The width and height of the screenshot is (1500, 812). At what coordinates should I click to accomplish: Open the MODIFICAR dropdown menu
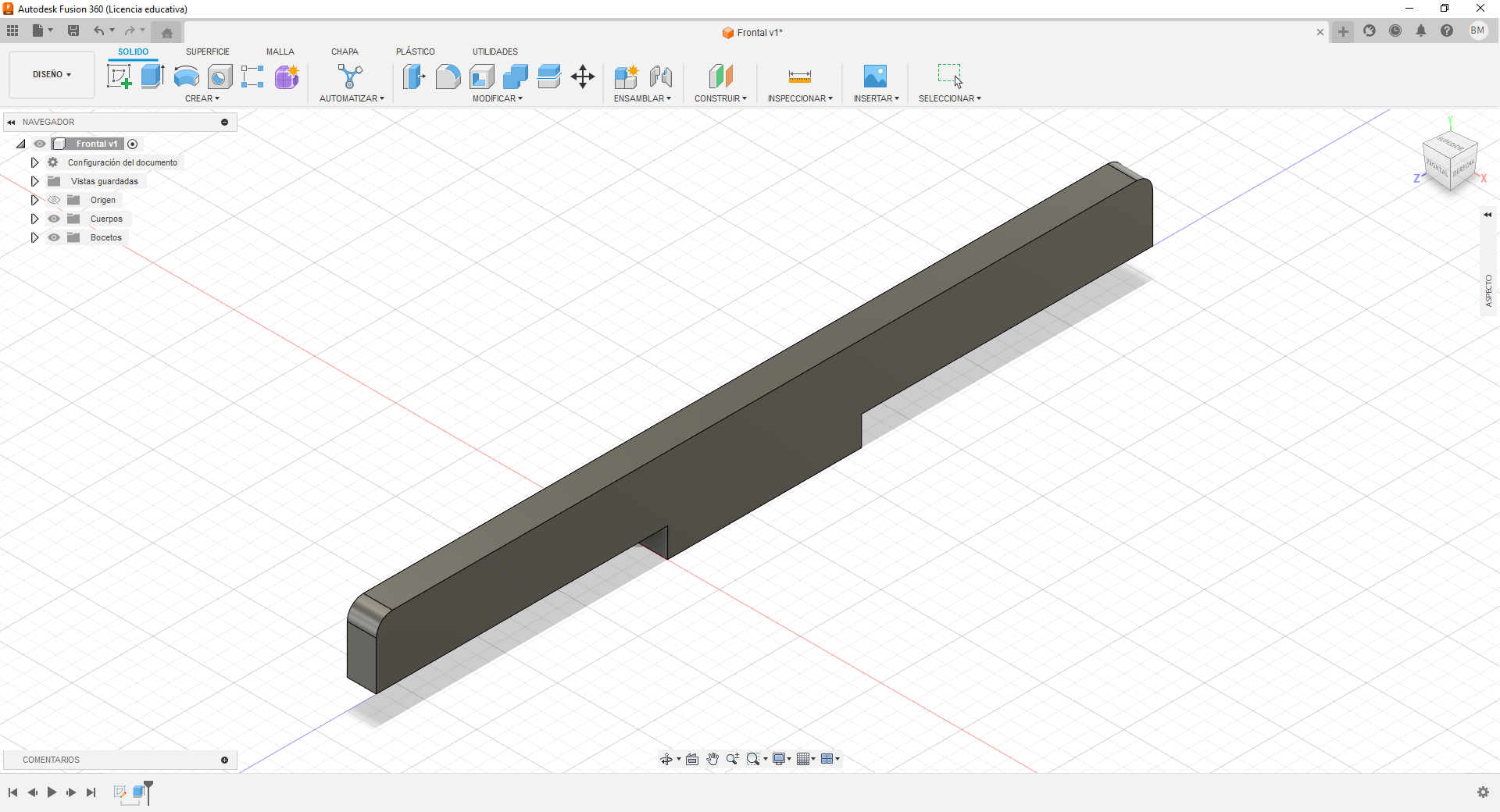[498, 98]
